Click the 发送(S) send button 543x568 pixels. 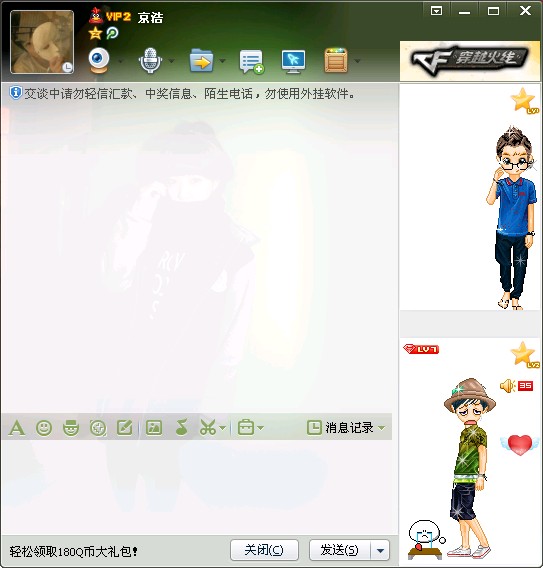pos(340,550)
